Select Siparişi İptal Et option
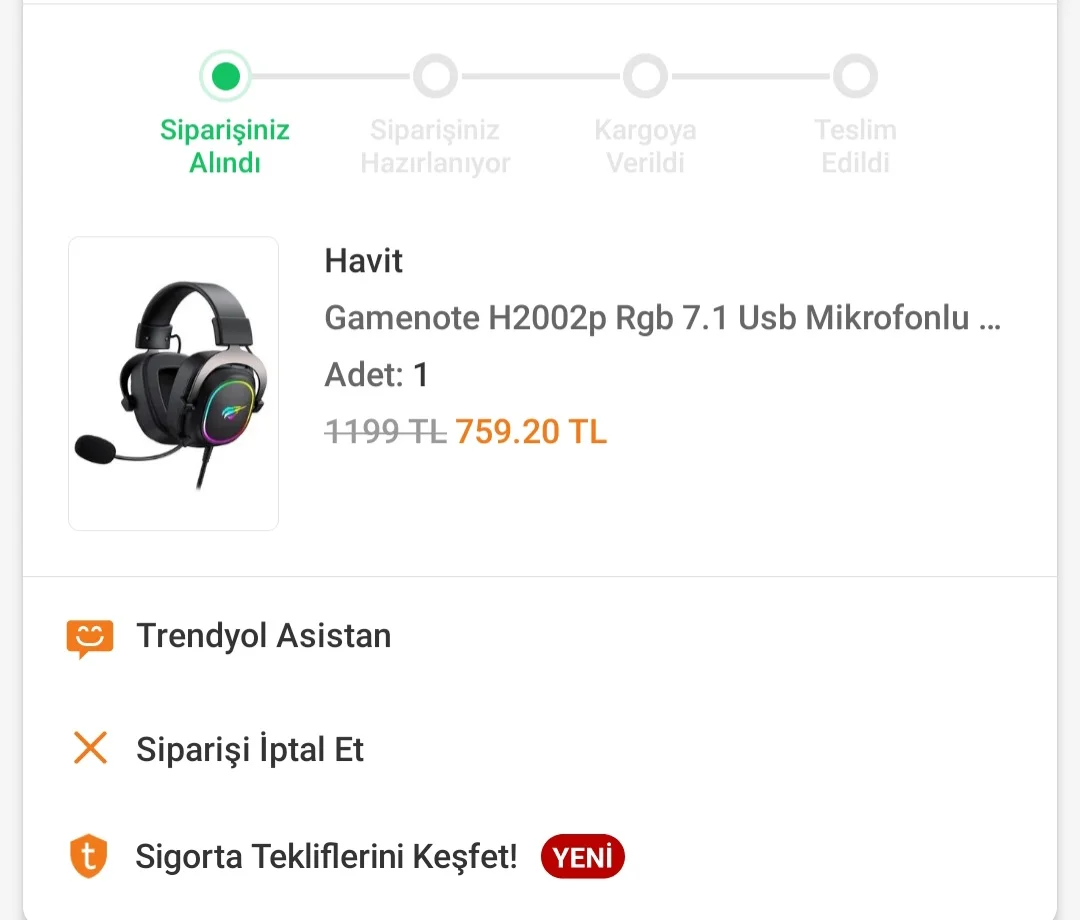The image size is (1080, 920). 250,749
